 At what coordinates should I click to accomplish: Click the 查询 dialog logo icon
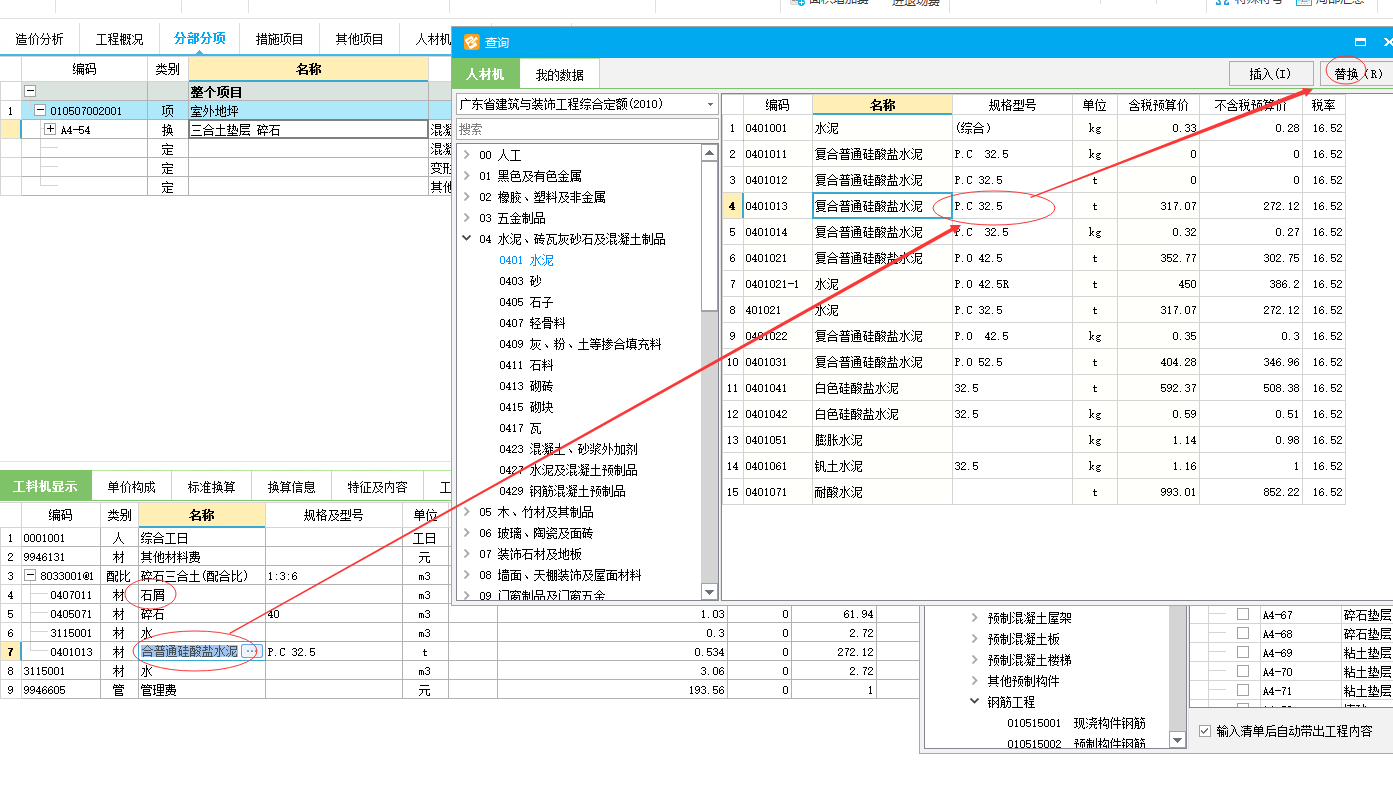click(x=471, y=42)
